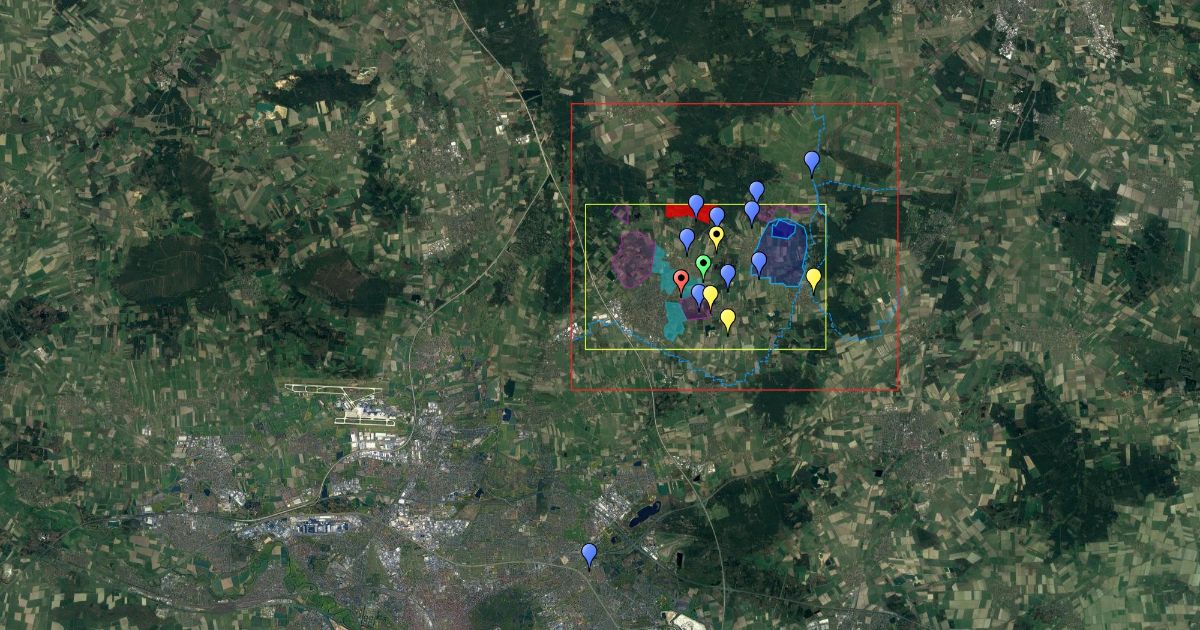Click the southernmost plain yellow pin inside yellow rectangle
This screenshot has width=1200, height=630.
click(x=728, y=320)
